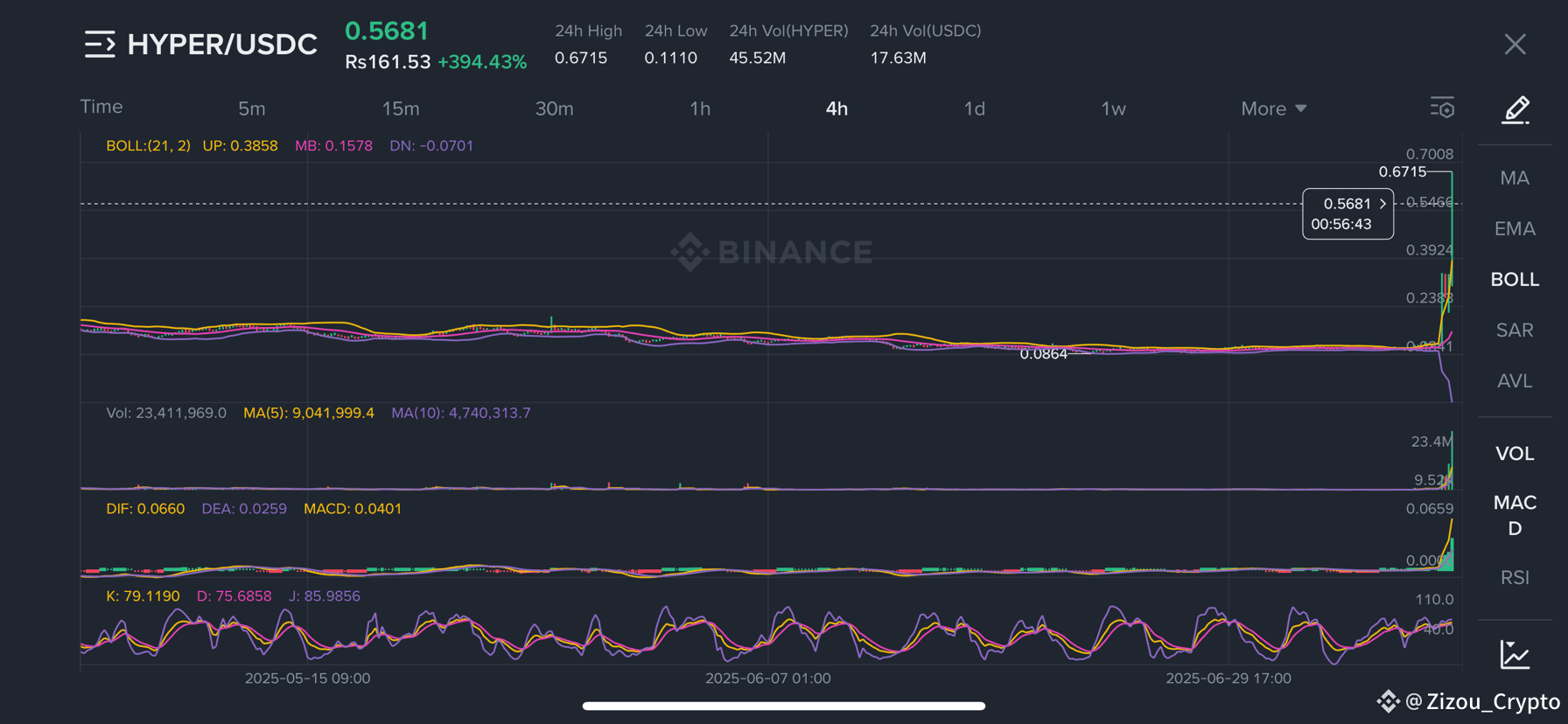The height and width of the screenshot is (724, 1568).
Task: Tap the home indicator bar at bottom
Action: (784, 706)
